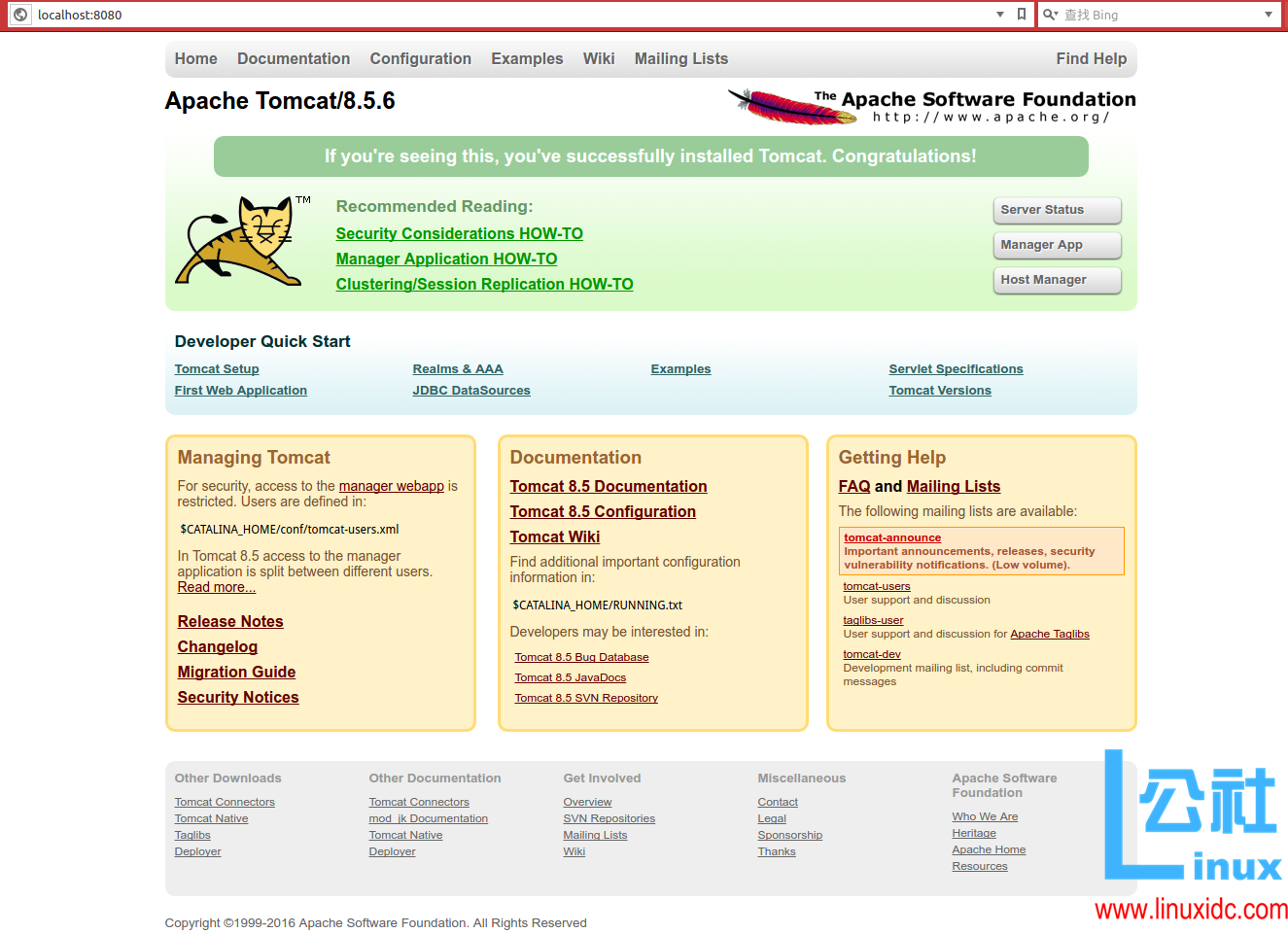Open Clustering/Session Replication HOW-TO link
The width and height of the screenshot is (1288, 934).
pos(484,285)
